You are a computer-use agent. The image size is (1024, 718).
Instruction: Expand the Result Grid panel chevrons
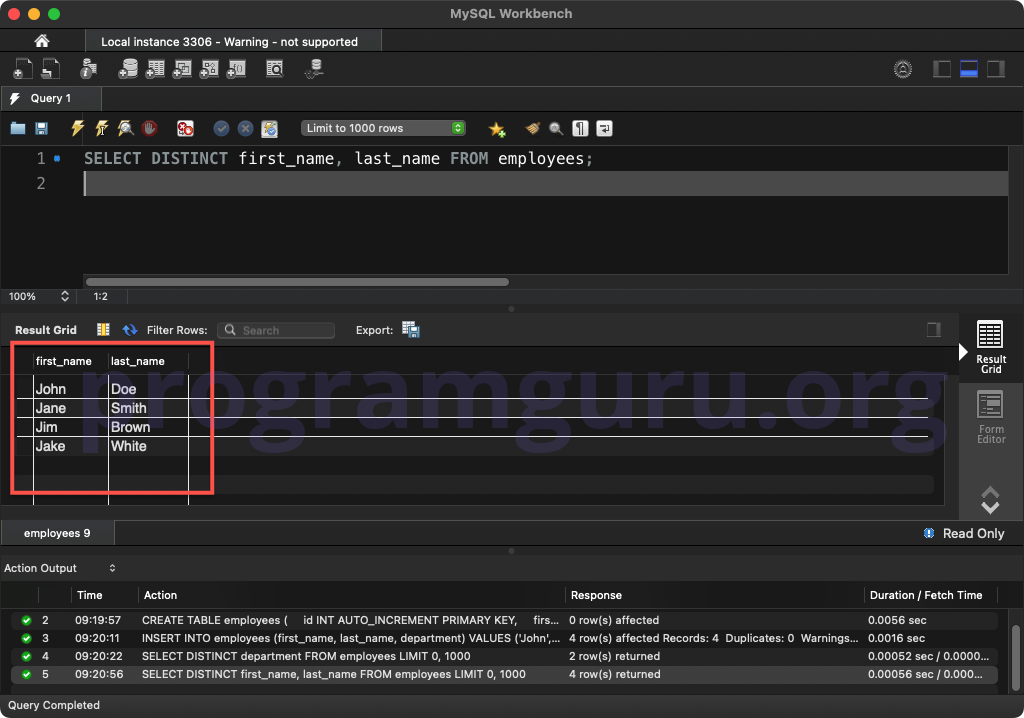990,500
